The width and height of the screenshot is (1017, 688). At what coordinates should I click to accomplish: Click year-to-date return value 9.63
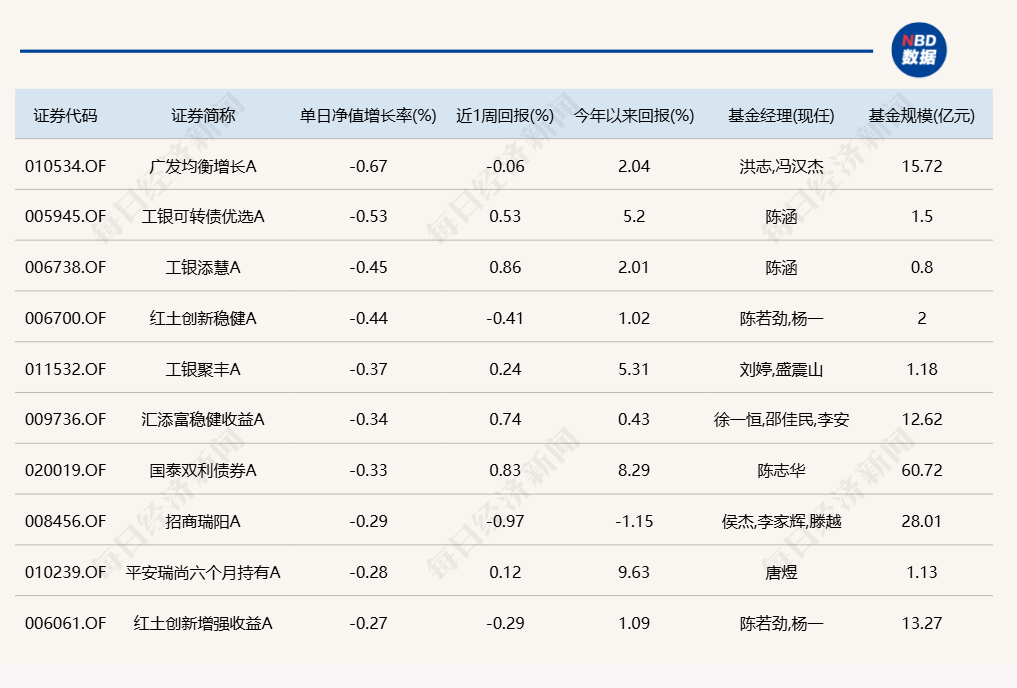(x=634, y=572)
